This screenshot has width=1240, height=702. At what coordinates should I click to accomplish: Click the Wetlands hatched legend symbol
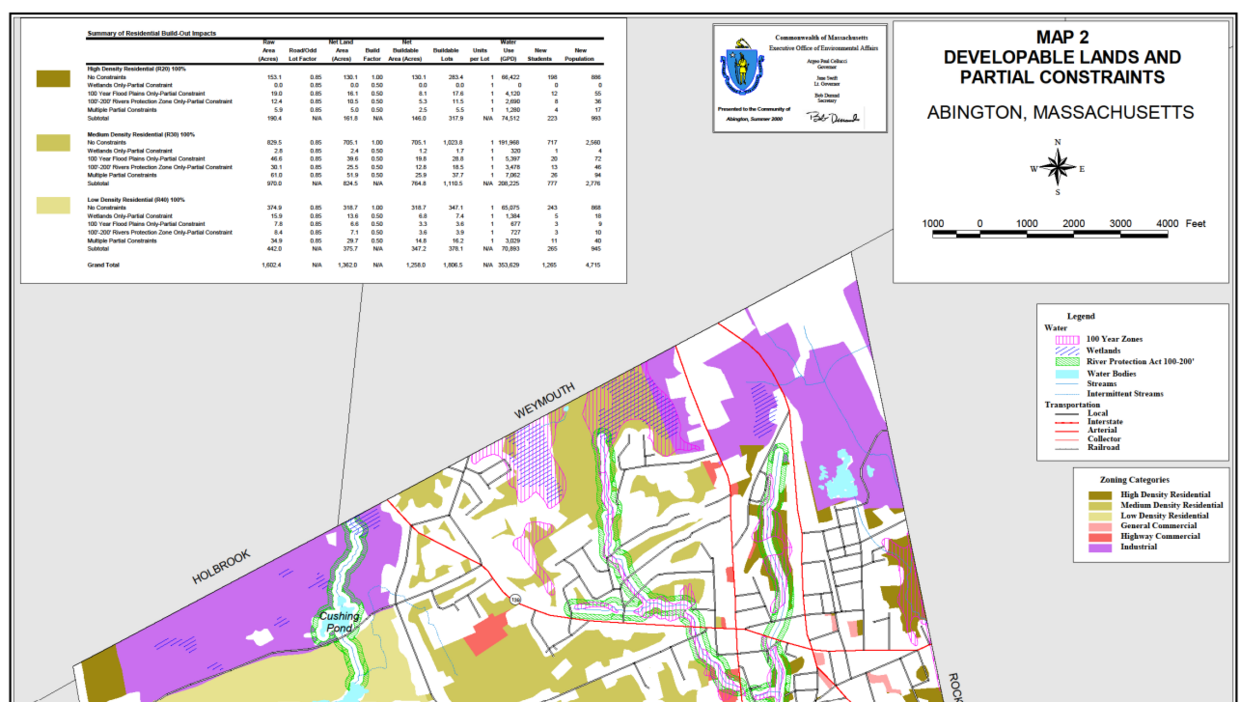click(1067, 351)
